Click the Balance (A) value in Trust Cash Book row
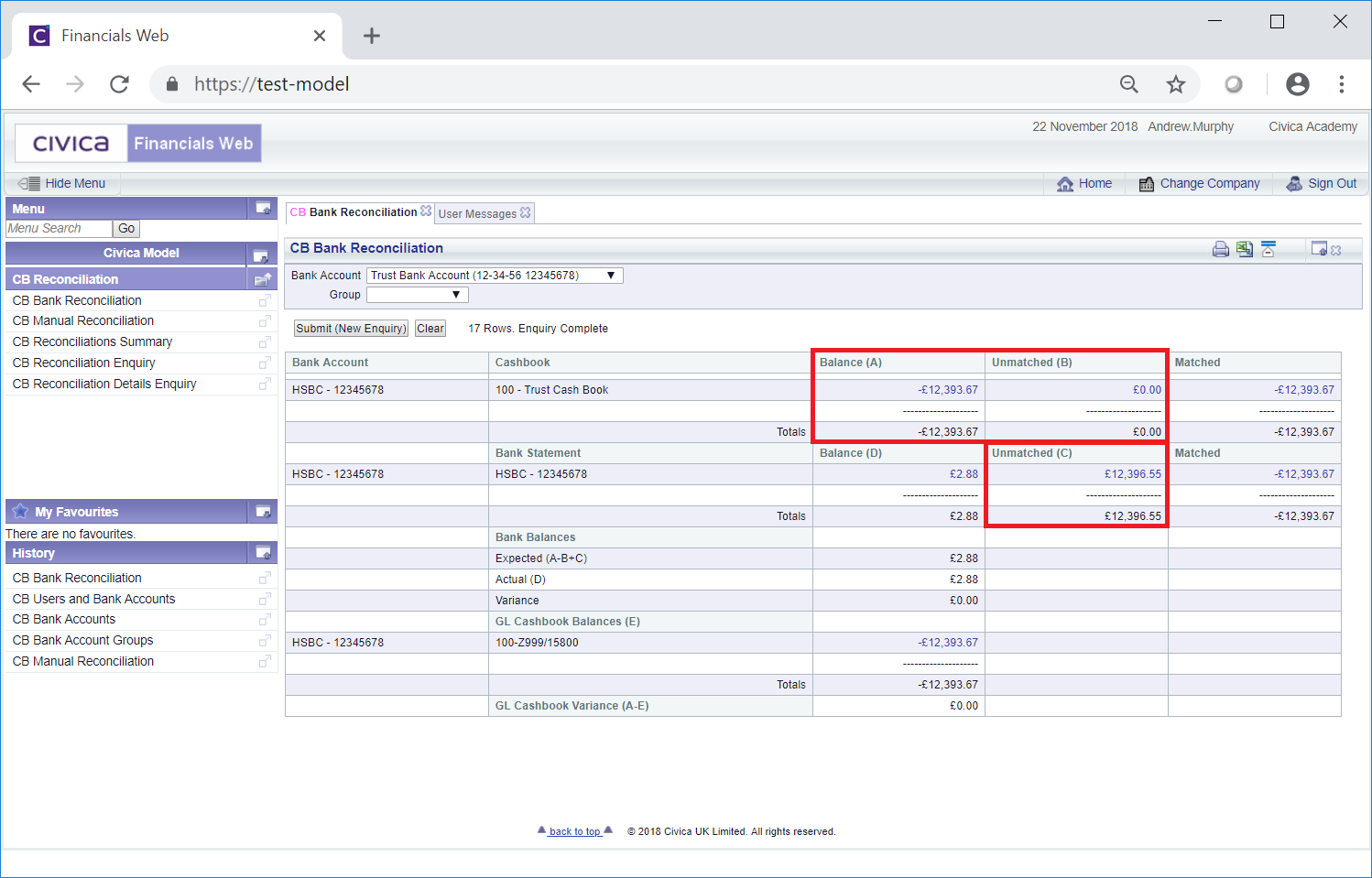 (x=948, y=390)
